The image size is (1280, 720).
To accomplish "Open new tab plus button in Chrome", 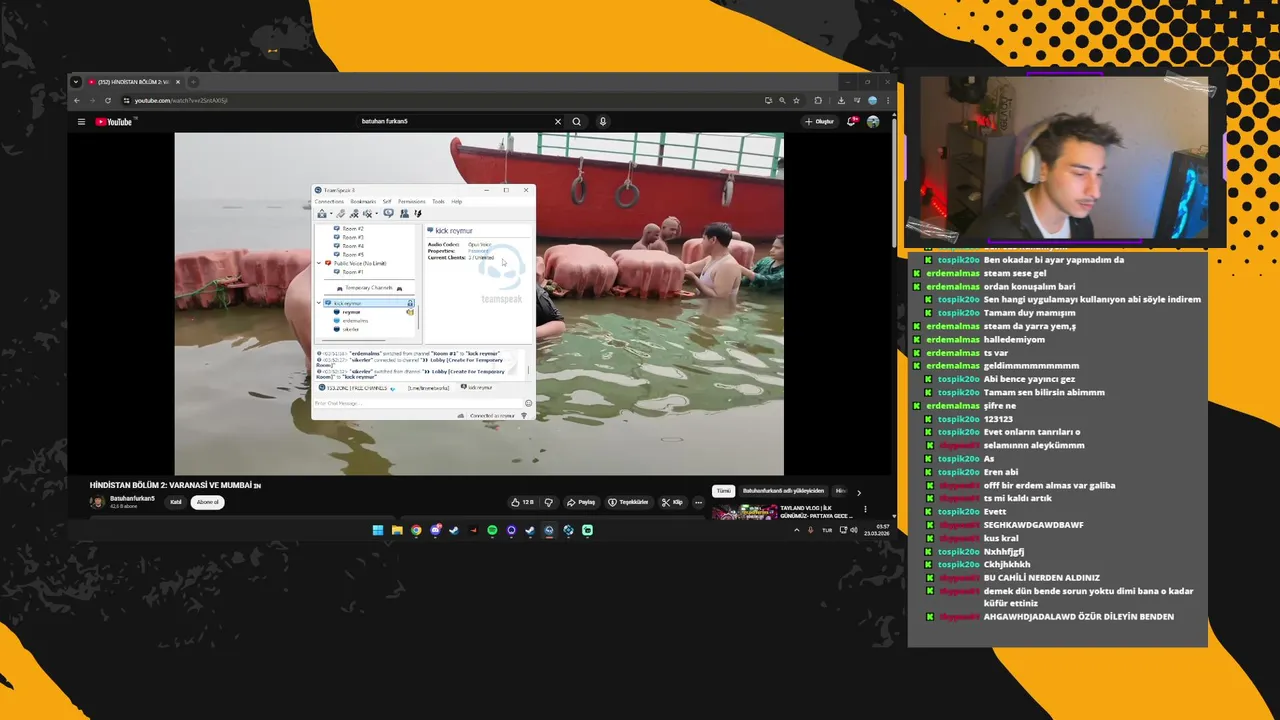I will [x=193, y=82].
